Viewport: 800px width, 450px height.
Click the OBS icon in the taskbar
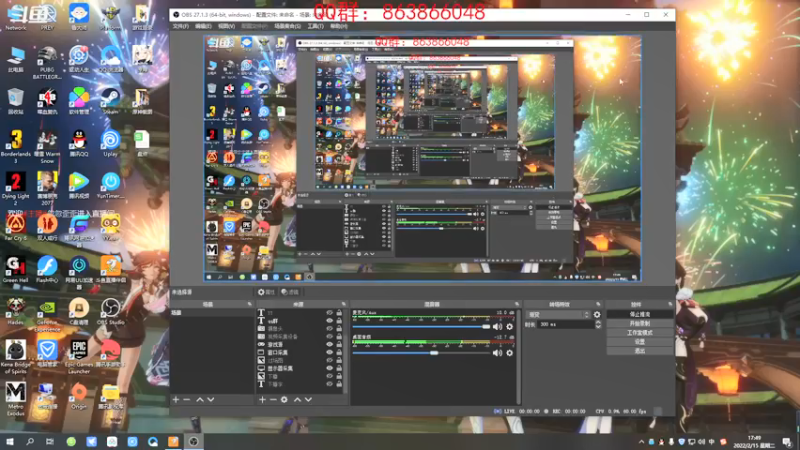pos(194,442)
